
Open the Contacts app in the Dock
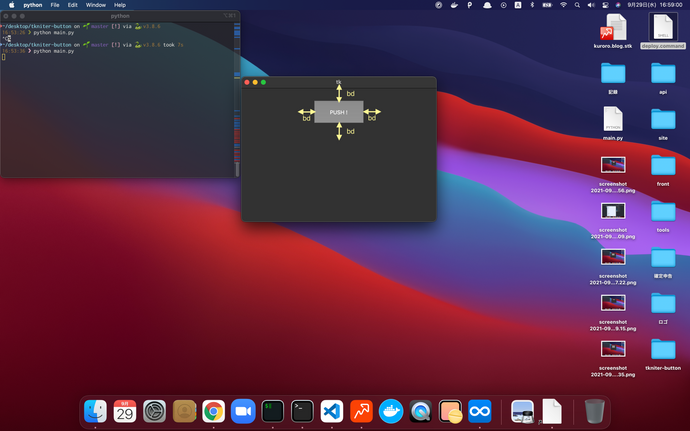point(184,411)
